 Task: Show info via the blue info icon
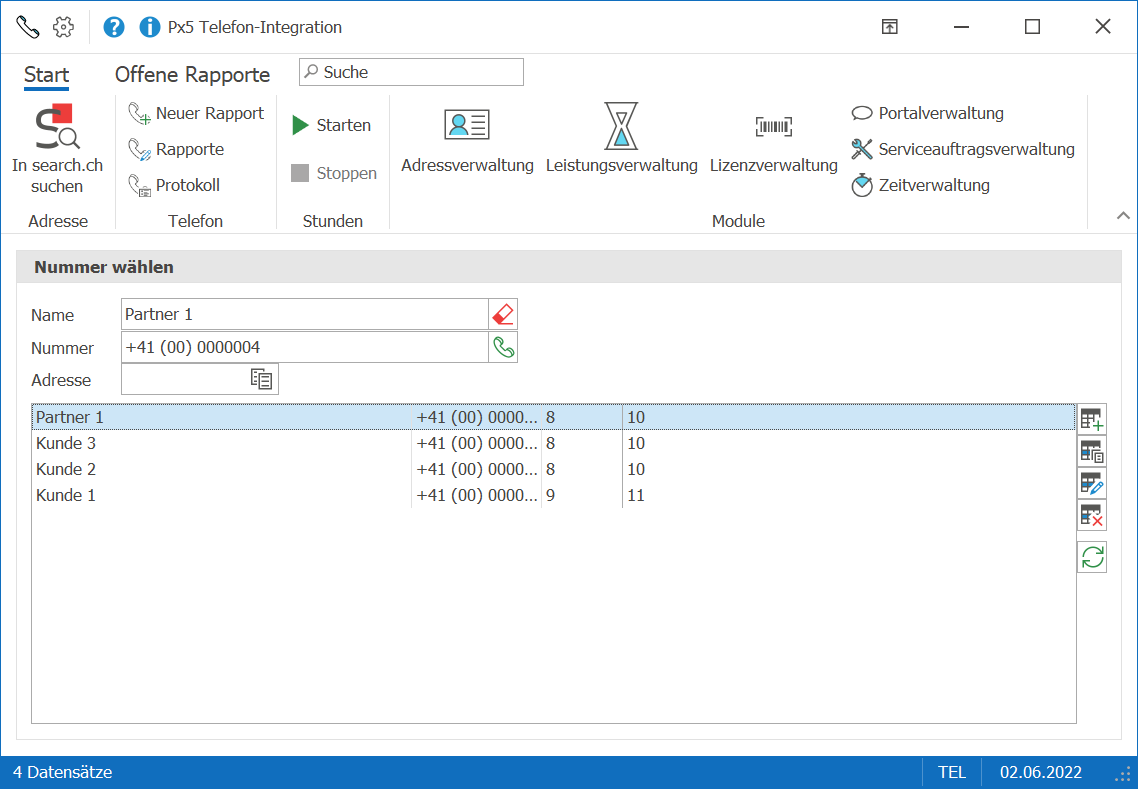(150, 27)
